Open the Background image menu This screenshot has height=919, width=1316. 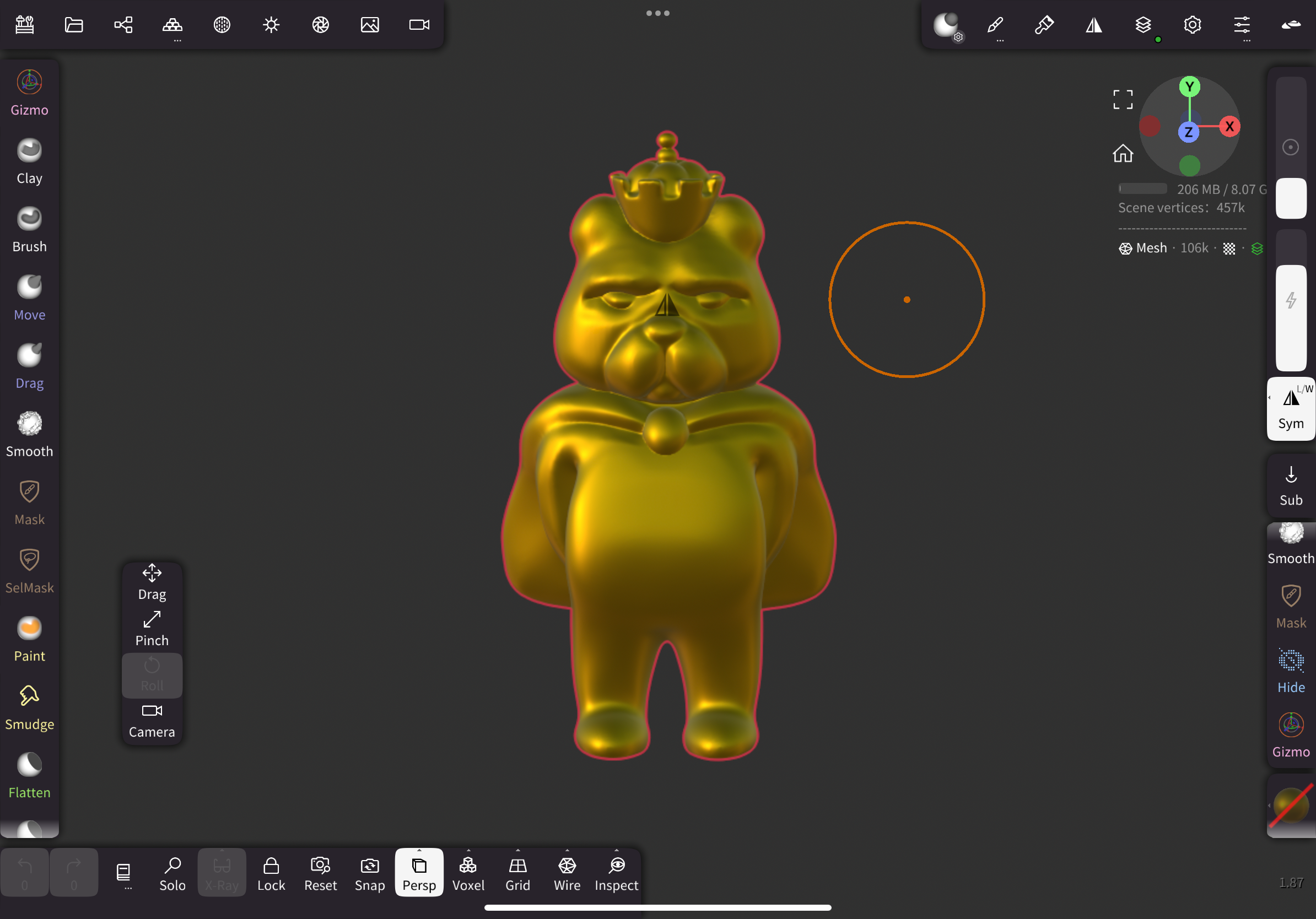click(370, 25)
